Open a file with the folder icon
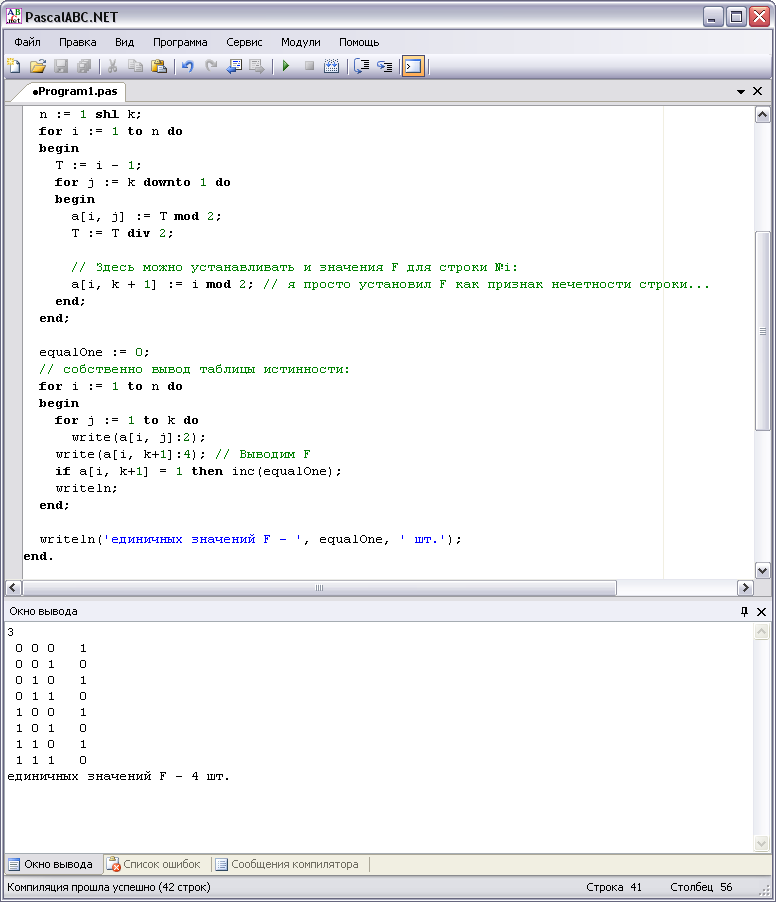The height and width of the screenshot is (902, 776). 37,67
